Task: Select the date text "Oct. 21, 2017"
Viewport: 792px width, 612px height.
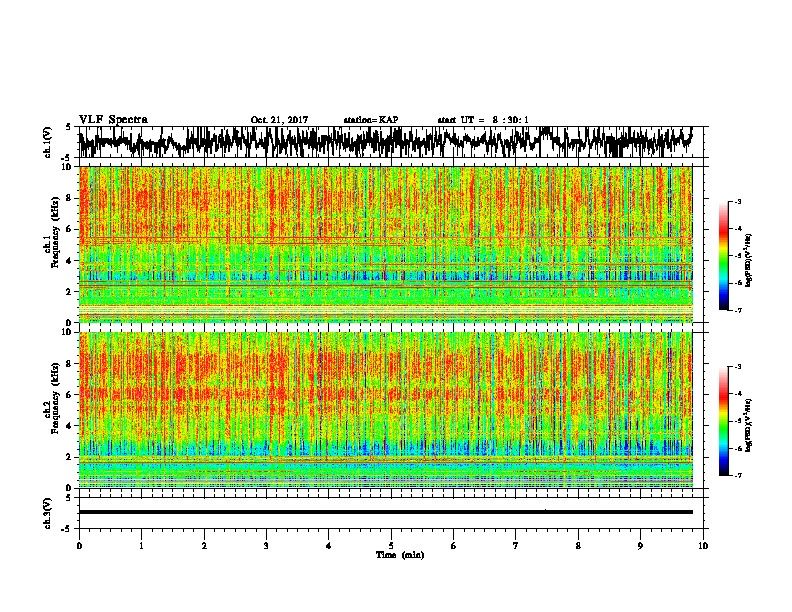Action: (279, 120)
